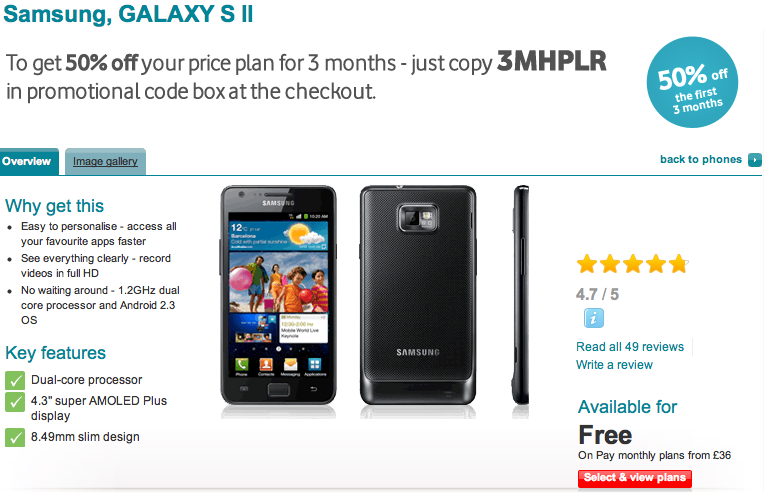The height and width of the screenshot is (493, 764).
Task: Open Read all 49 reviews link
Action: pos(630,347)
